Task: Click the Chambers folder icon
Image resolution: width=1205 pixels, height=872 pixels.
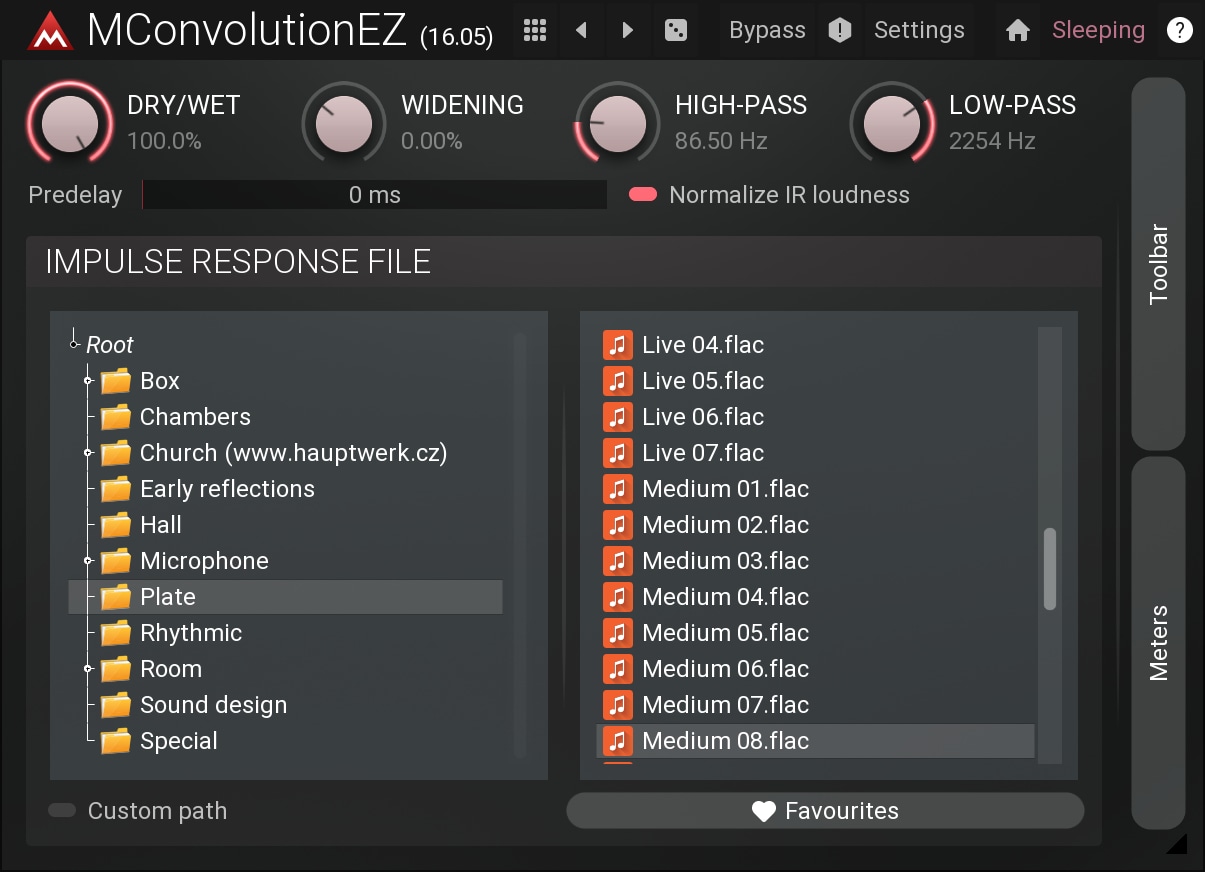Action: [x=116, y=417]
